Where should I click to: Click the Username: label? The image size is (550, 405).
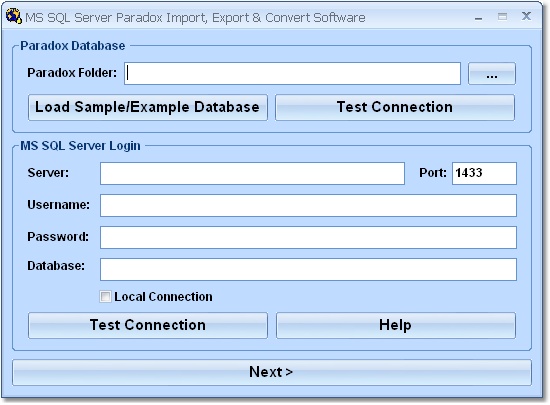coord(59,205)
